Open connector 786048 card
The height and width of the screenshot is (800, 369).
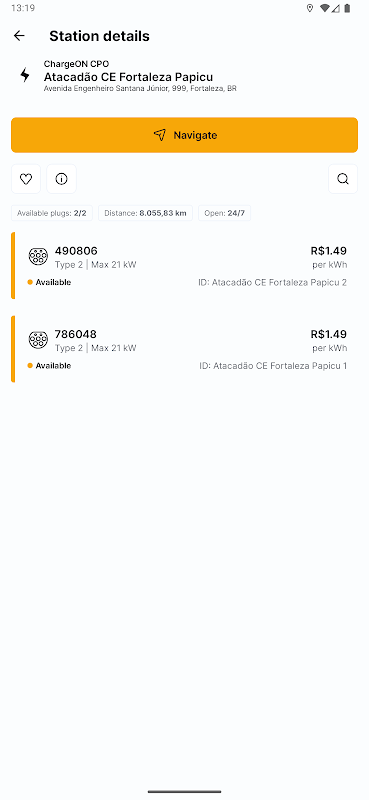(x=184, y=349)
